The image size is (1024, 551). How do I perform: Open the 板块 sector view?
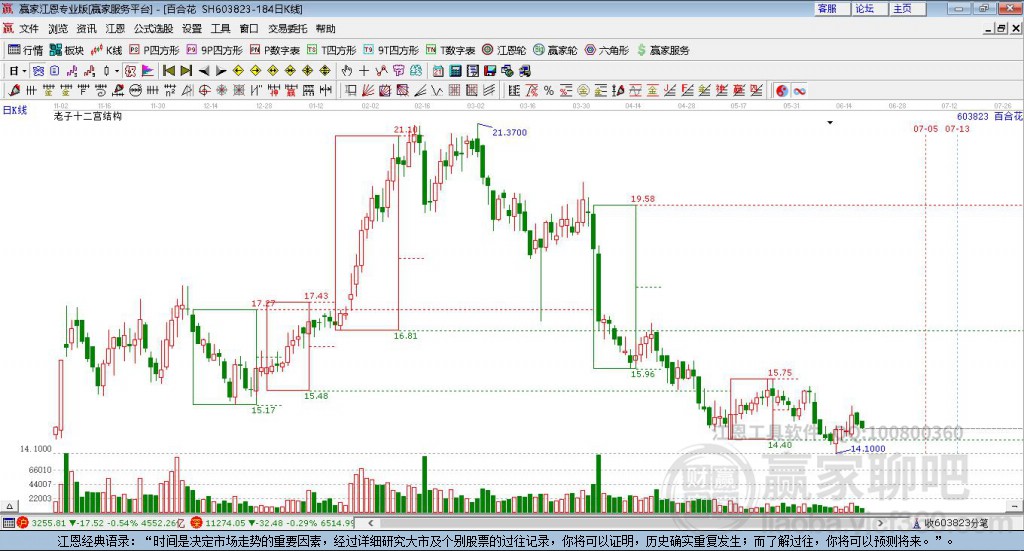click(67, 50)
